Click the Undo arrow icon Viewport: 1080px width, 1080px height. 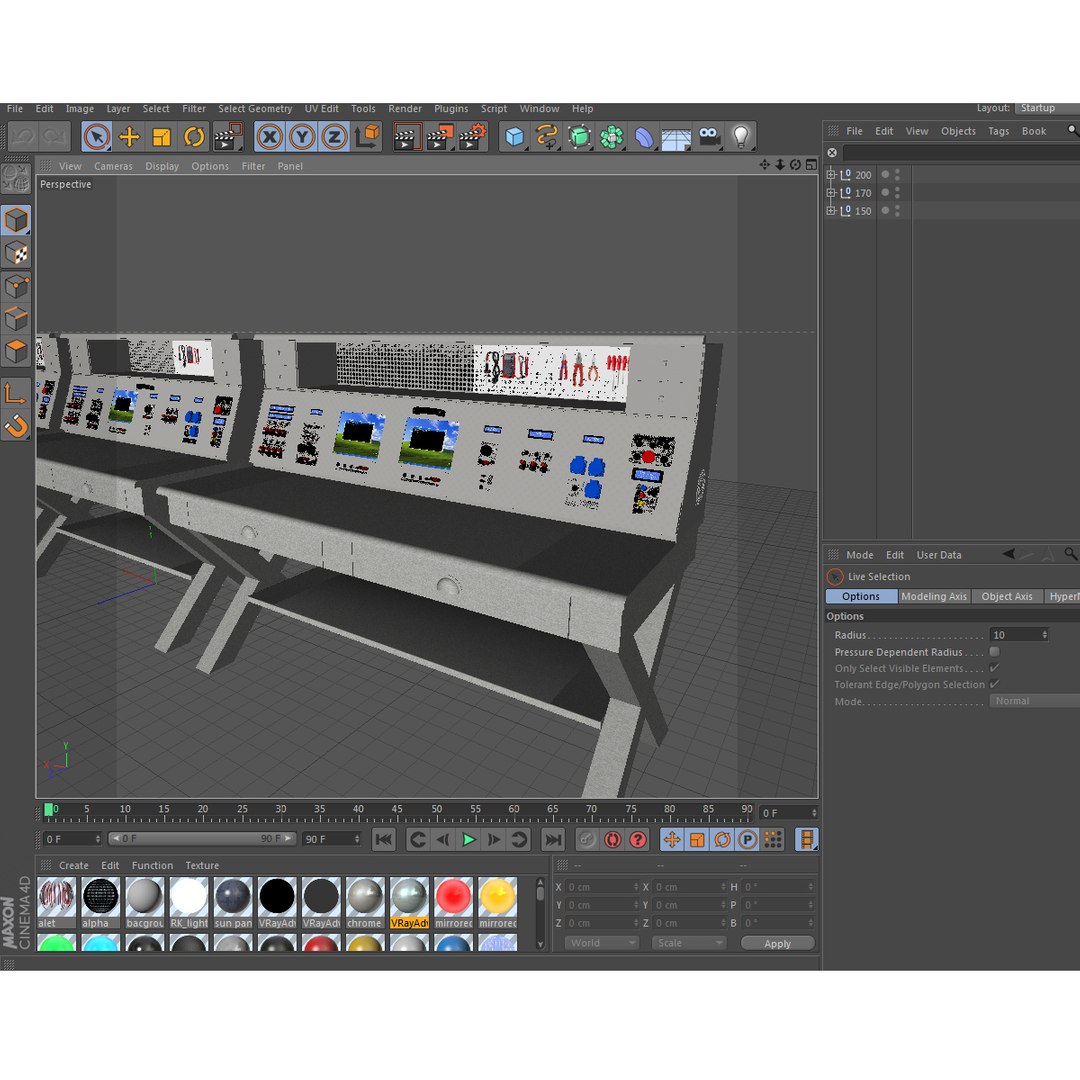(23, 136)
